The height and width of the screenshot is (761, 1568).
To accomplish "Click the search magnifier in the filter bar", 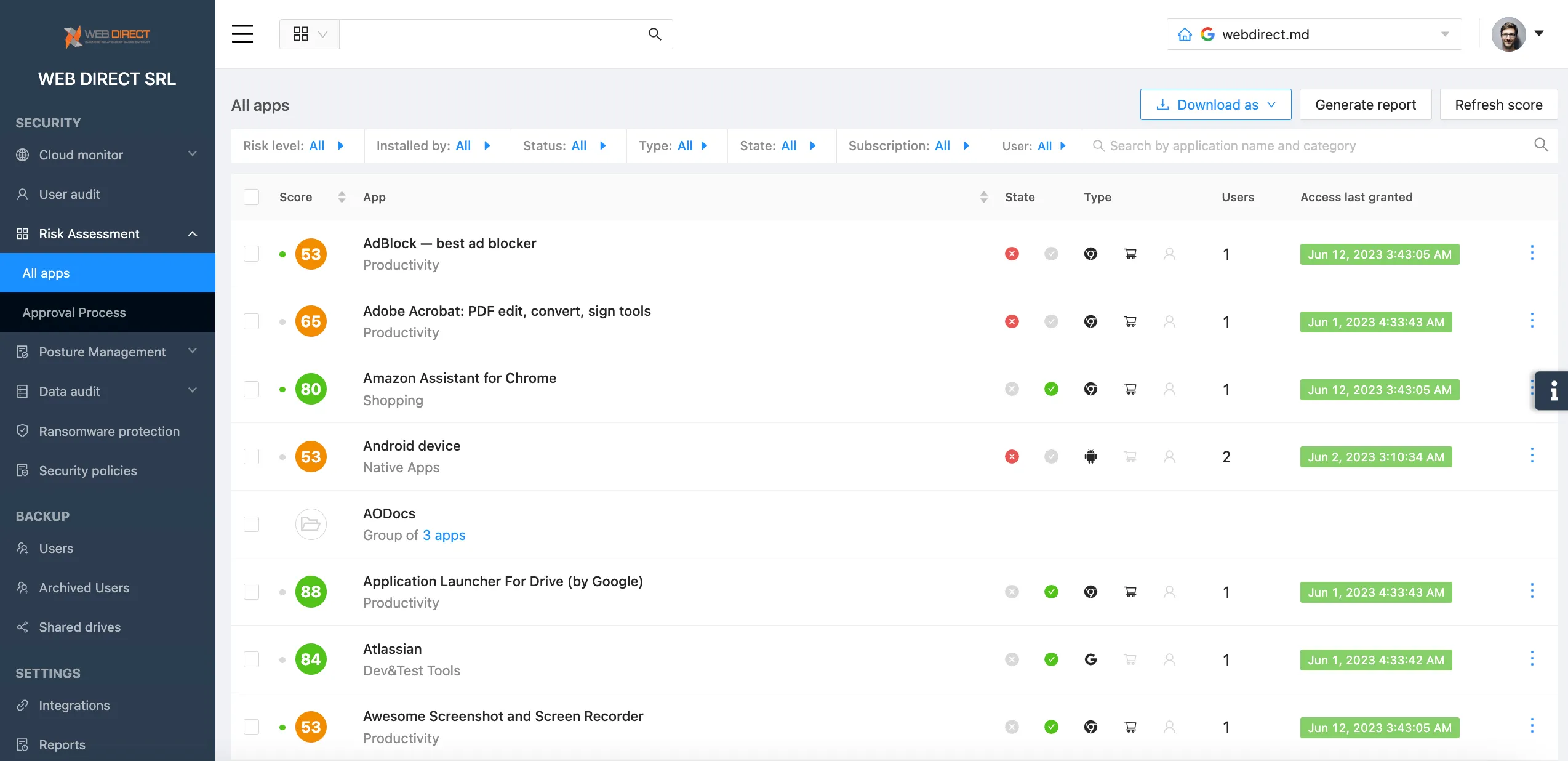I will [1540, 145].
